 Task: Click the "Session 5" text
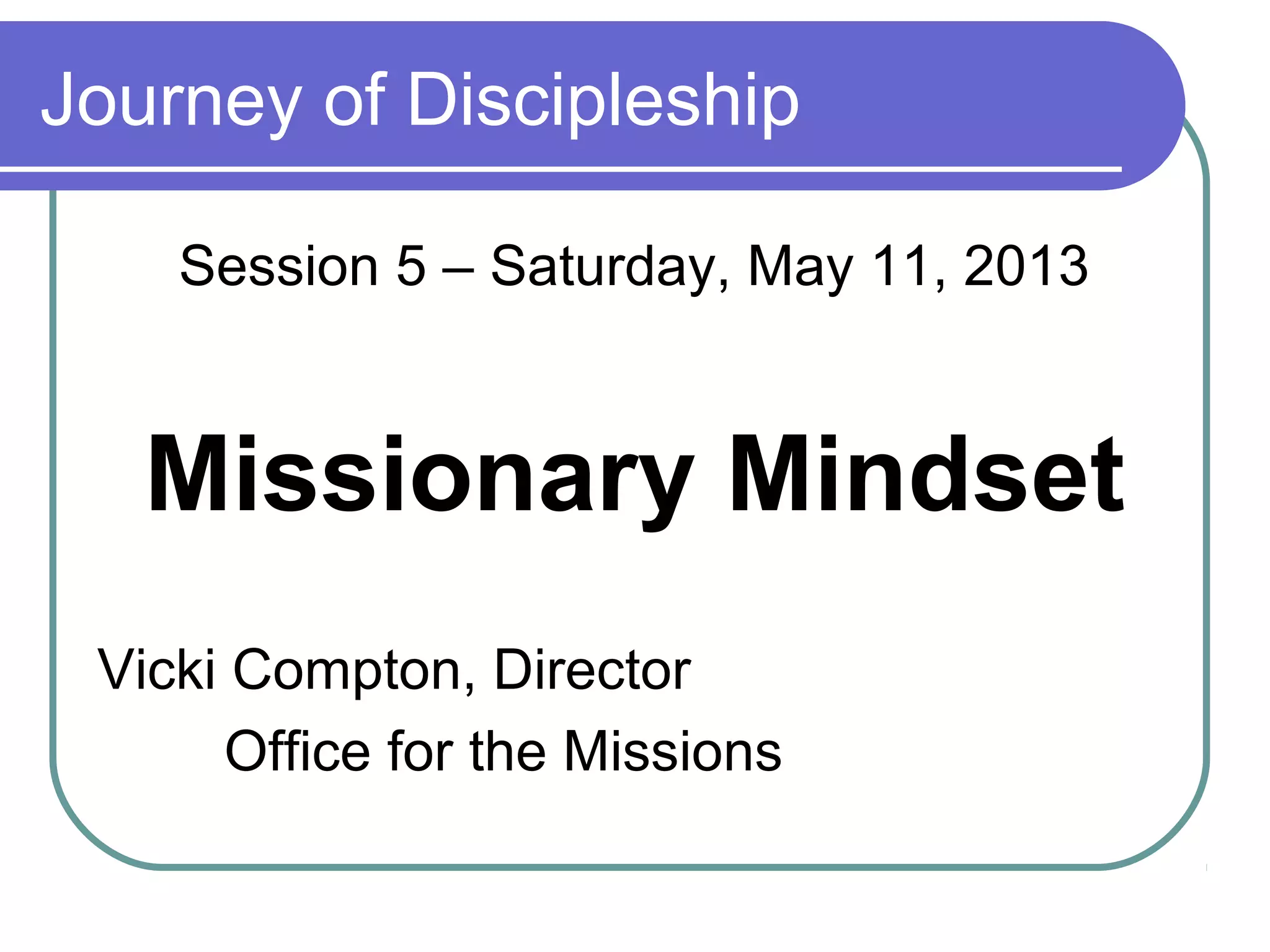[x=303, y=266]
